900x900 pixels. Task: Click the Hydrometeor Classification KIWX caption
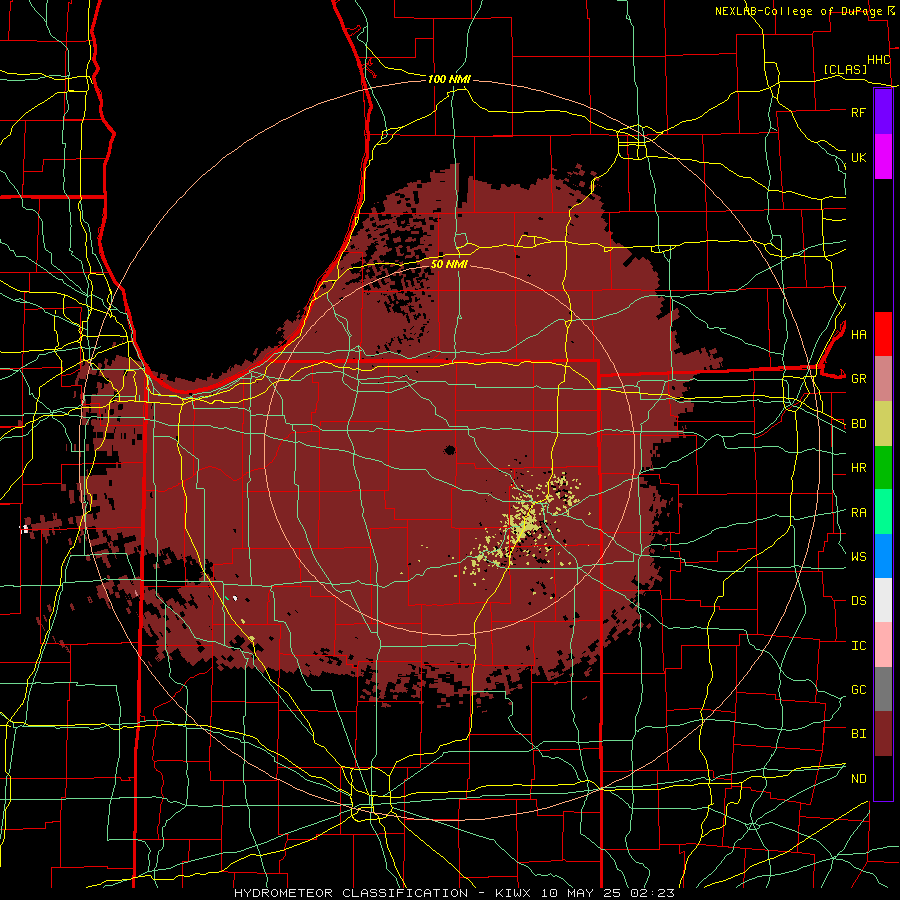pos(455,893)
